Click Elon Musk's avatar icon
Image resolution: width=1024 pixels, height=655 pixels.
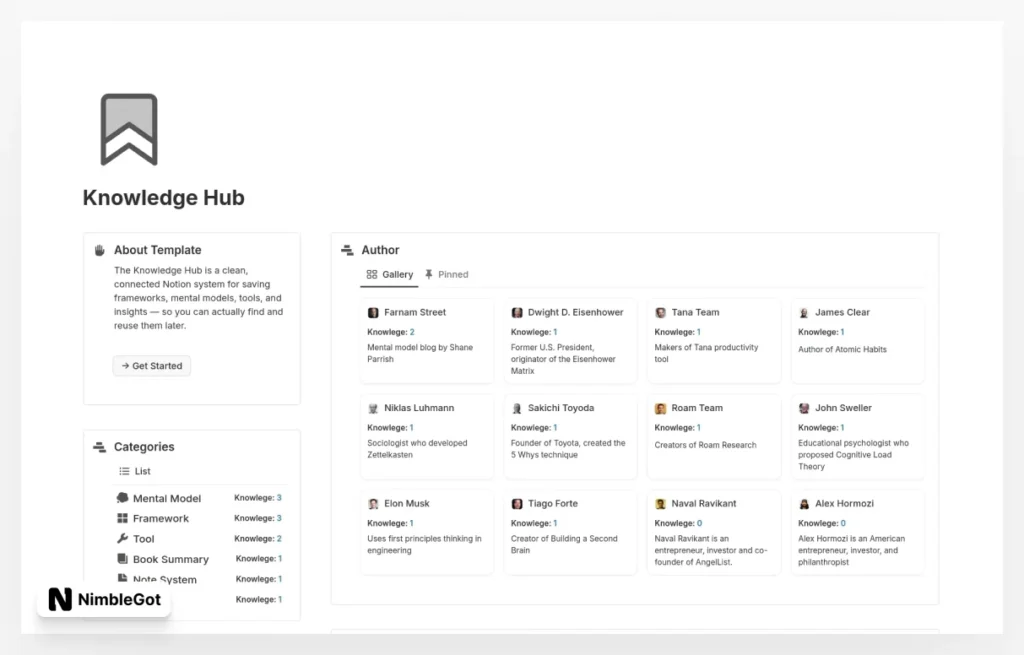coord(373,503)
